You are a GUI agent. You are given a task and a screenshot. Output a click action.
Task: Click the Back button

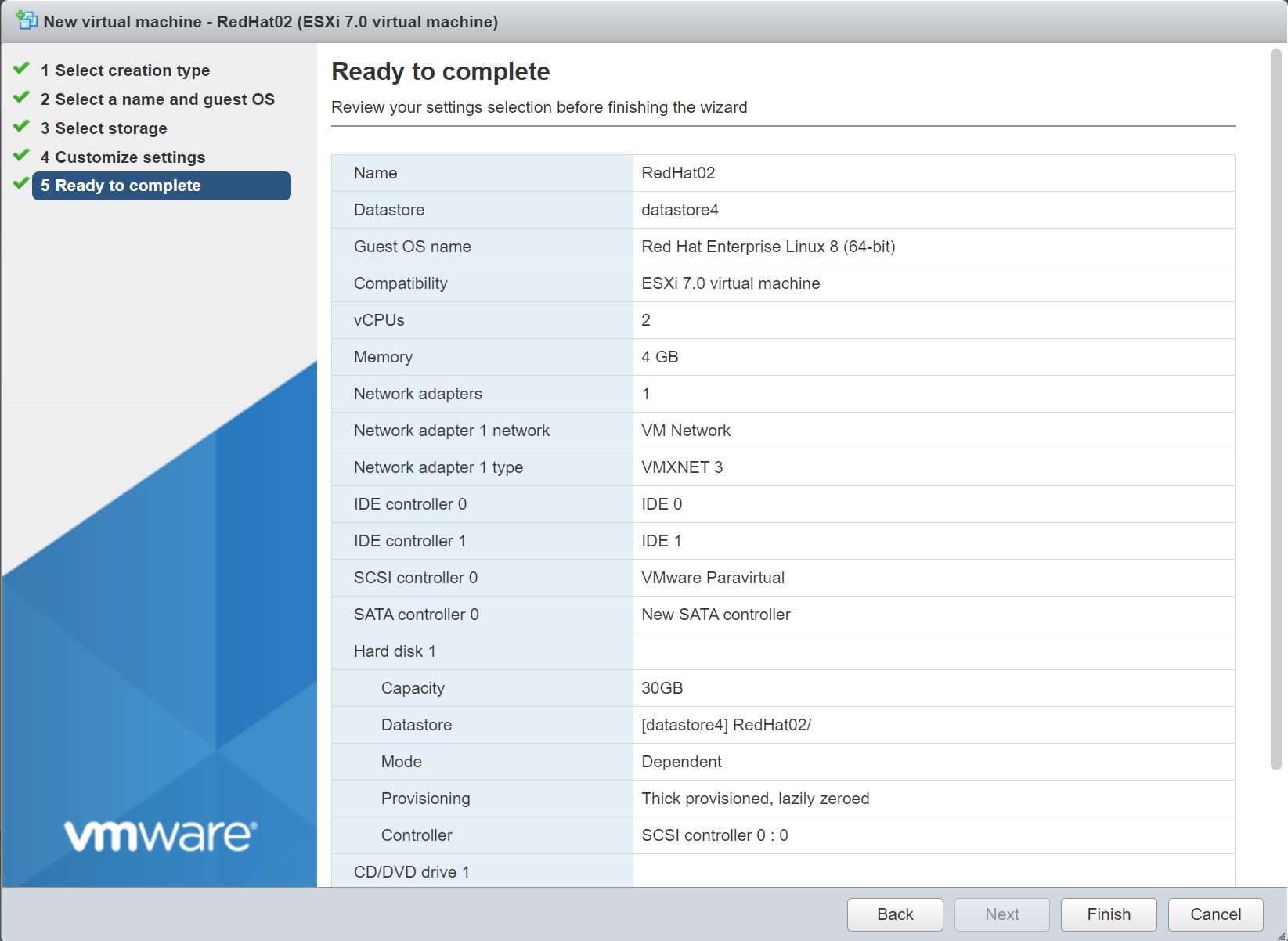point(894,914)
